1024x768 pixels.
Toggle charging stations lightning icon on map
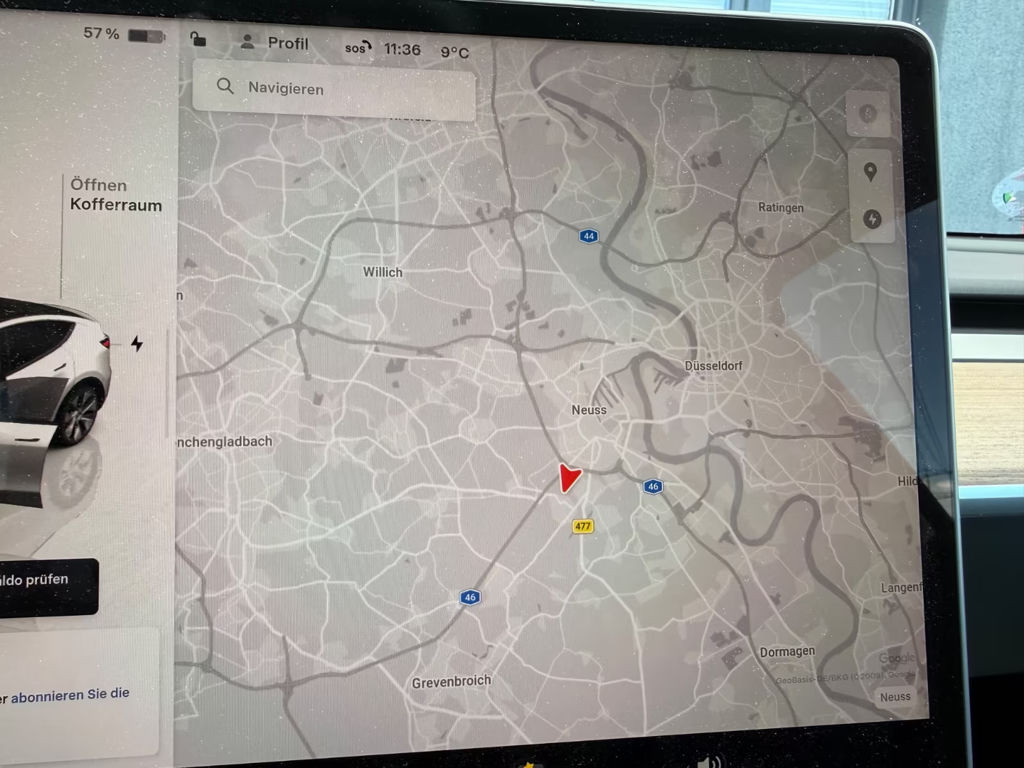872,219
